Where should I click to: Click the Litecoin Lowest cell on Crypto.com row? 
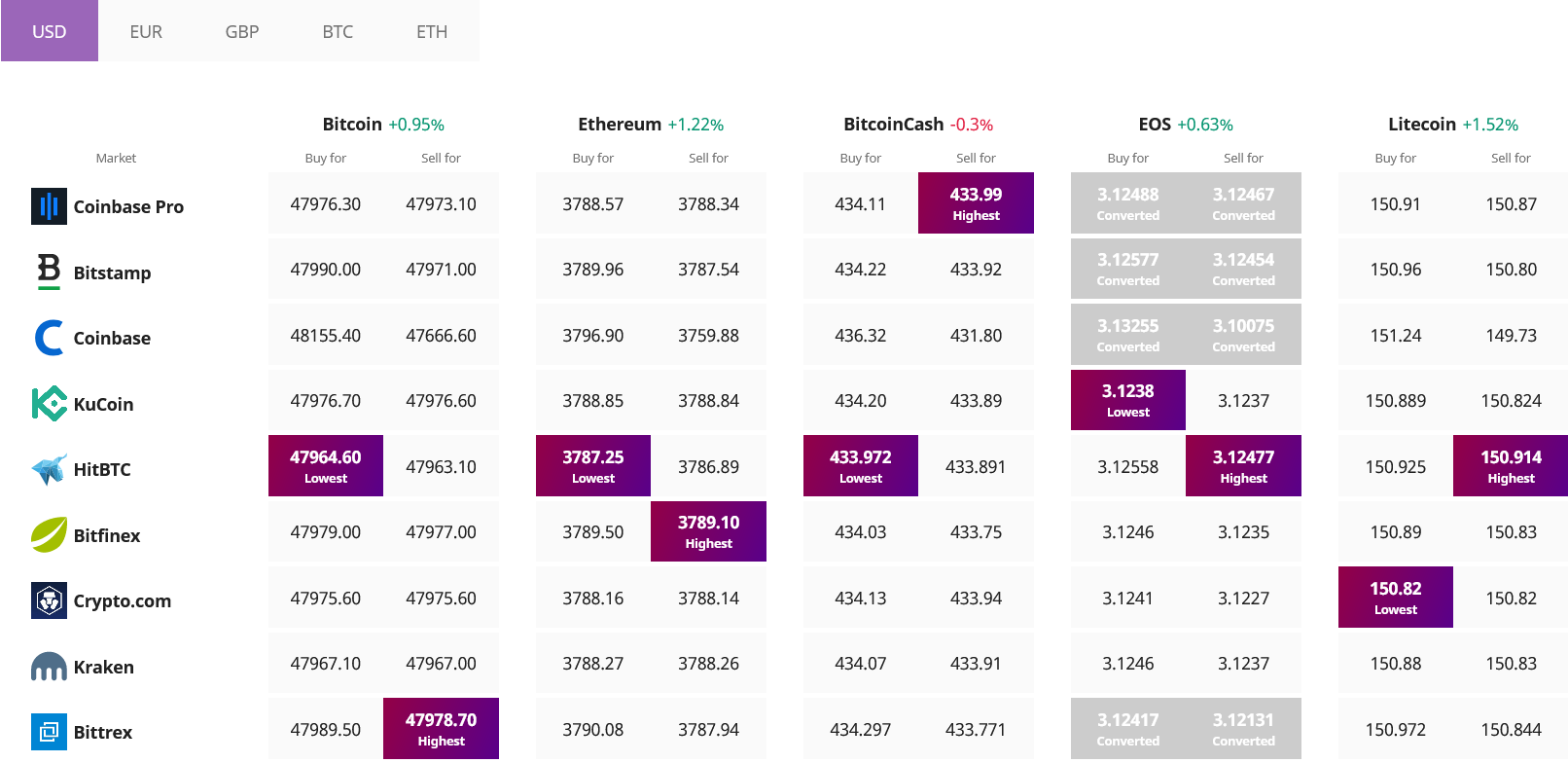pos(1396,597)
